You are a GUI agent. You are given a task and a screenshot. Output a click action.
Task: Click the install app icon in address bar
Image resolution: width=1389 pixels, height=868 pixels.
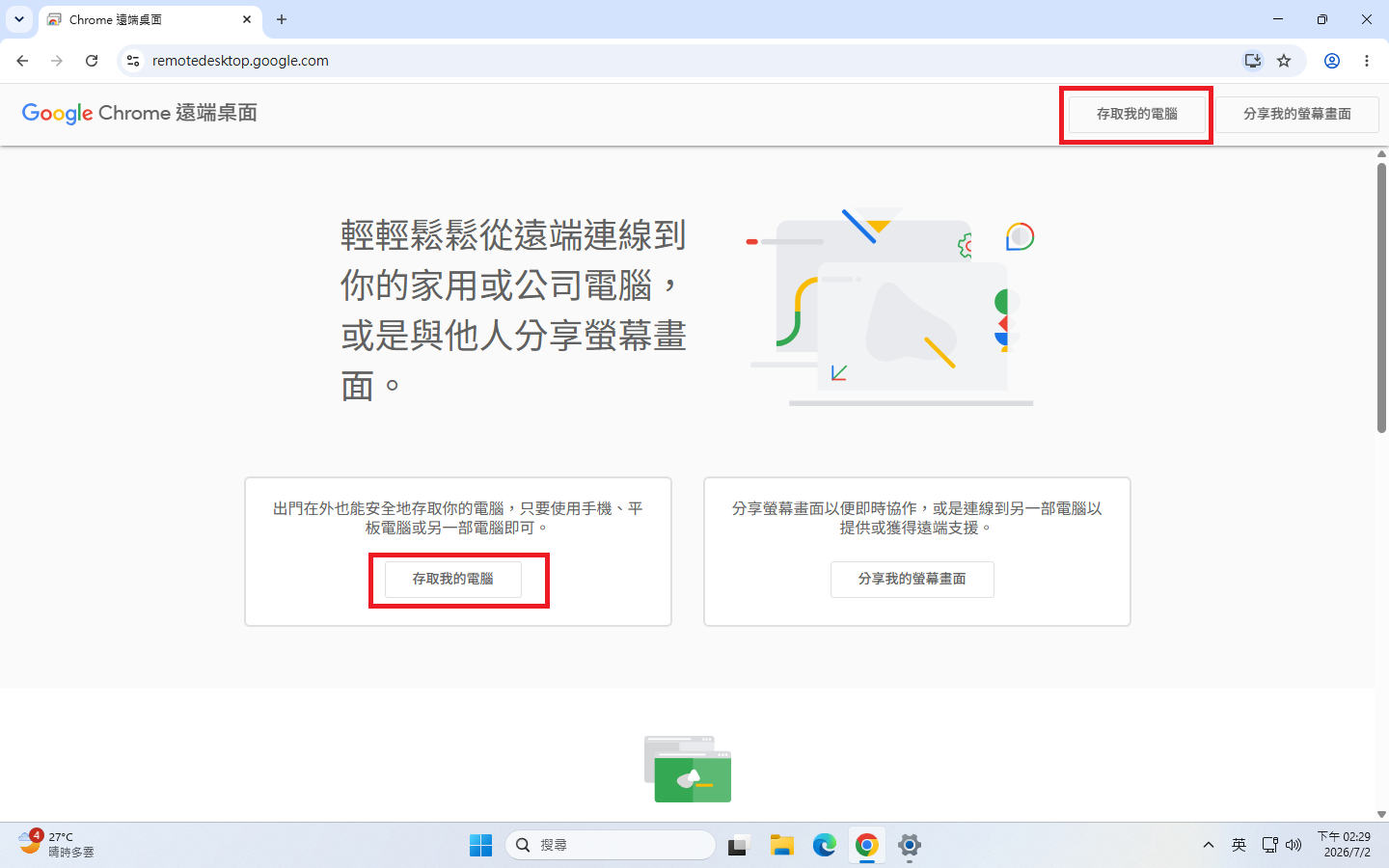click(x=1252, y=61)
